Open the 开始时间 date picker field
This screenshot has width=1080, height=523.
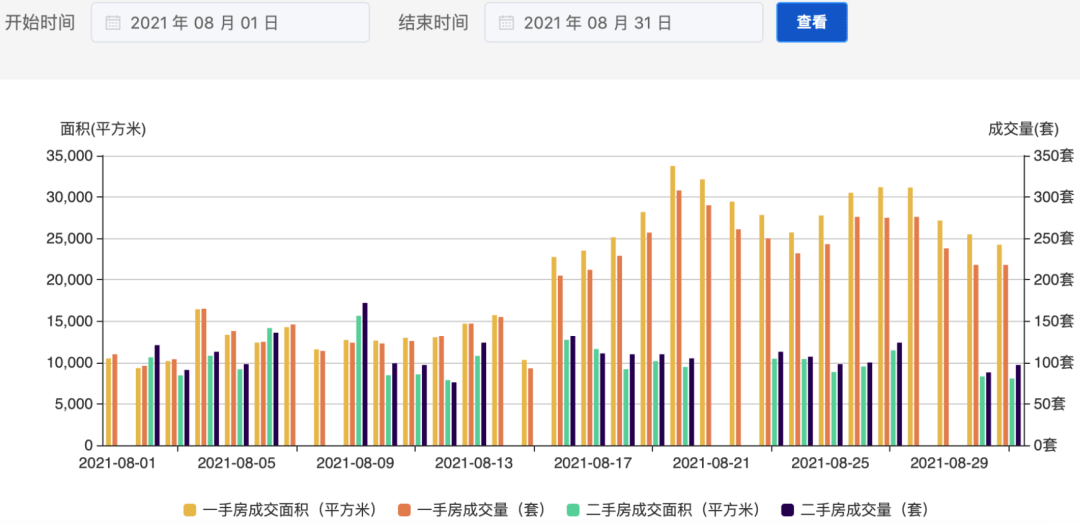230,23
